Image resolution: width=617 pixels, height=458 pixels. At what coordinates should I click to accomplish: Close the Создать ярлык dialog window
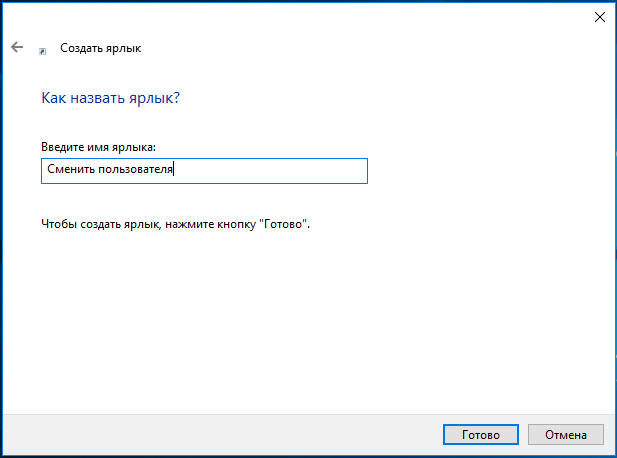[x=600, y=17]
